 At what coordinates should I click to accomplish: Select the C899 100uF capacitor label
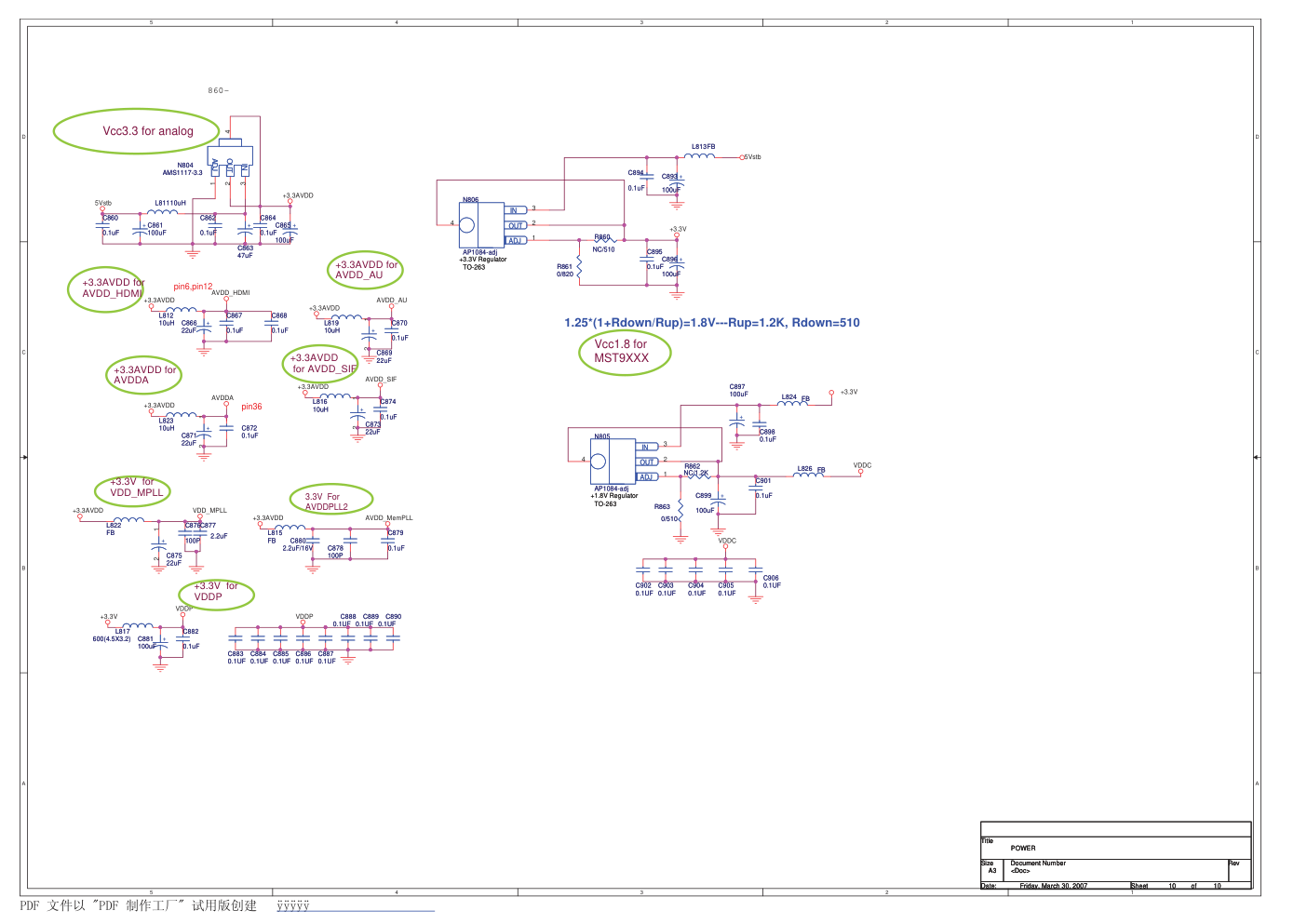705,503
